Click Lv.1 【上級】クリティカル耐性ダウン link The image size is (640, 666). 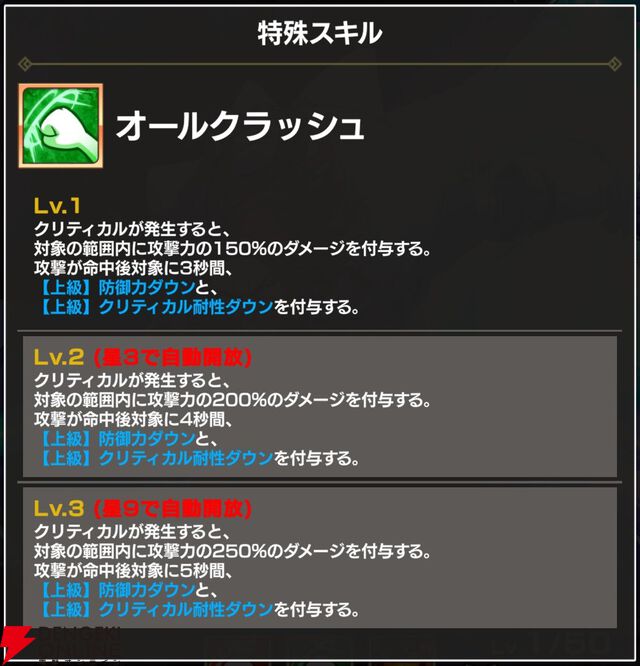[x=154, y=307]
